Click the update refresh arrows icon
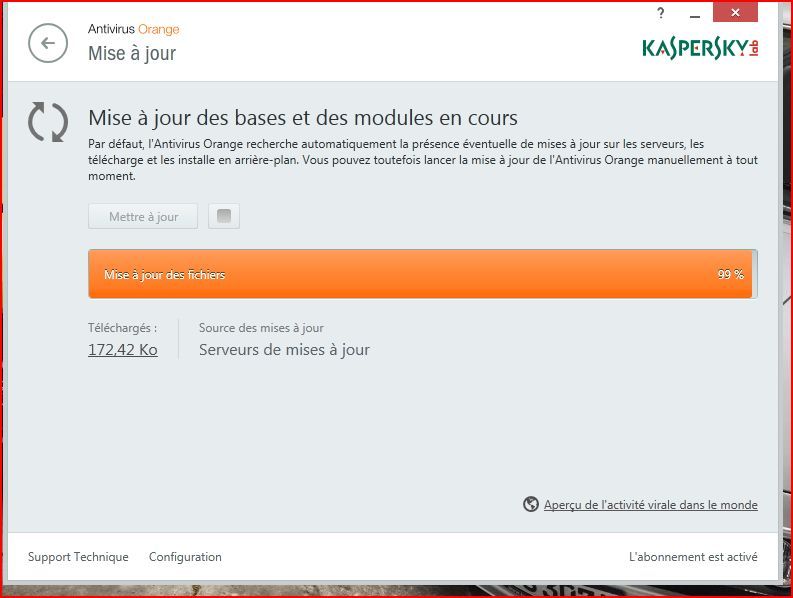This screenshot has height=598, width=793. click(48, 122)
